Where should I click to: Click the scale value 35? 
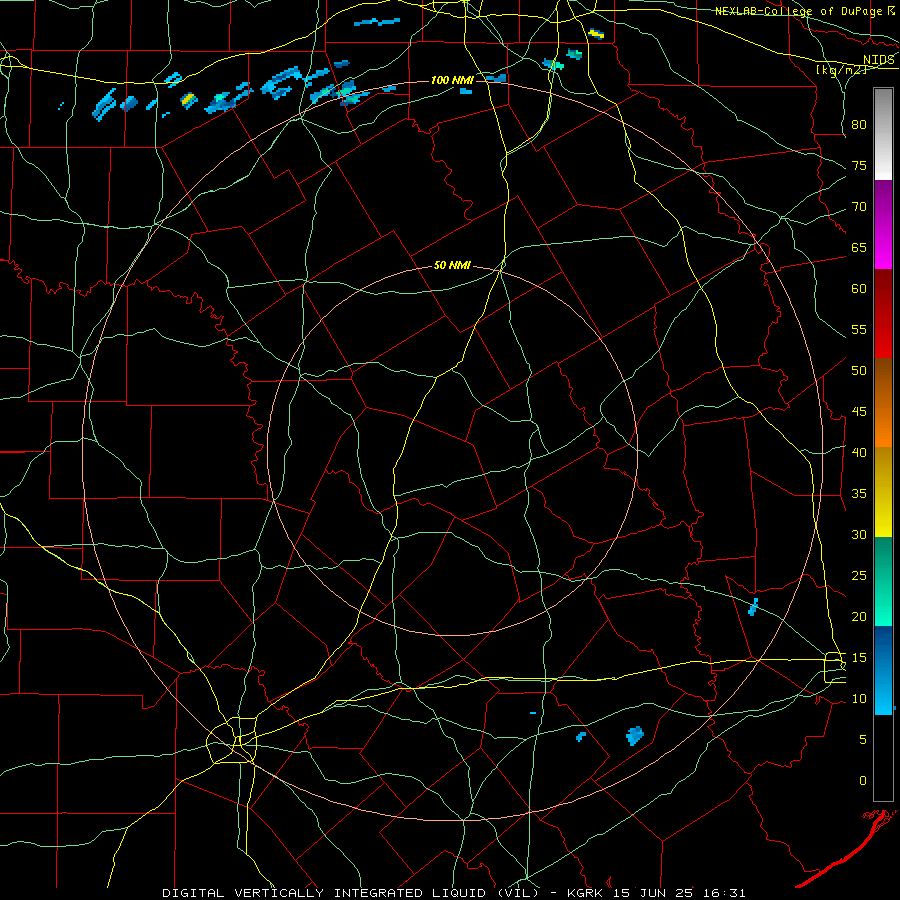tap(859, 494)
